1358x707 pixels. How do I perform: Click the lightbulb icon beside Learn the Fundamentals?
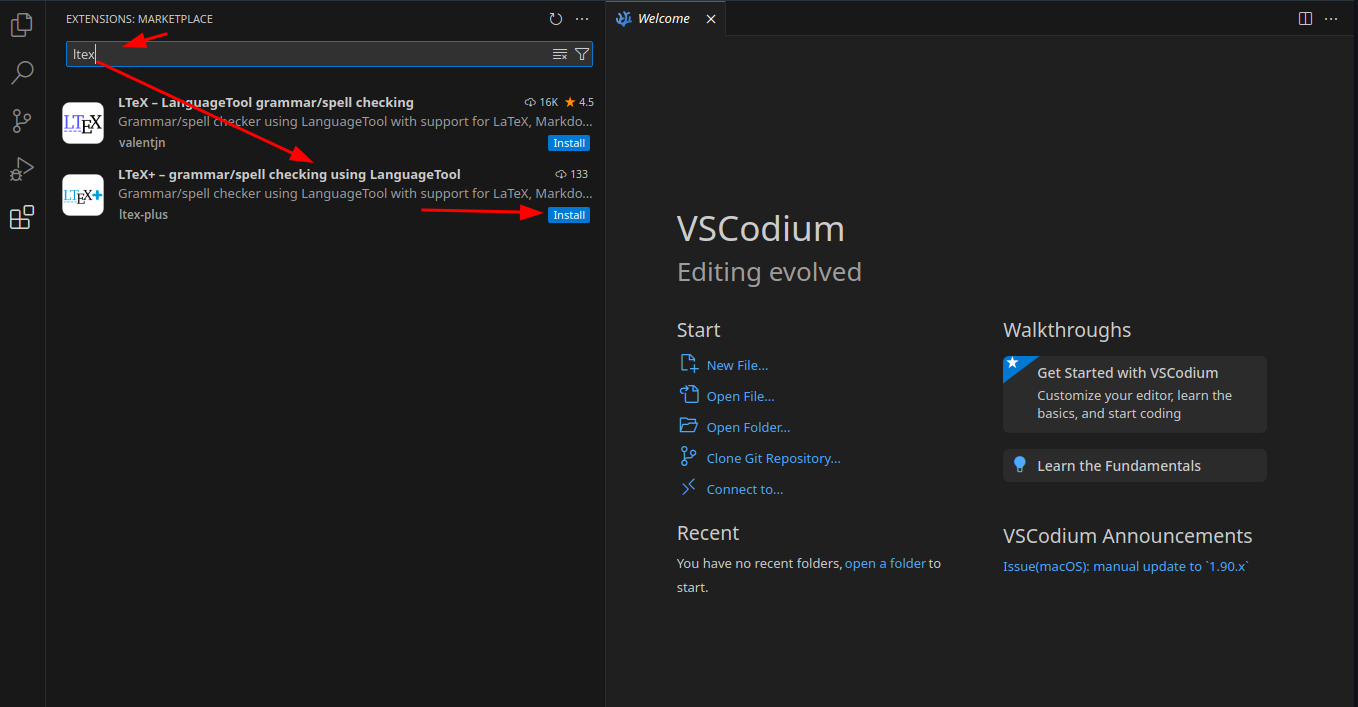pyautogui.click(x=1020, y=465)
